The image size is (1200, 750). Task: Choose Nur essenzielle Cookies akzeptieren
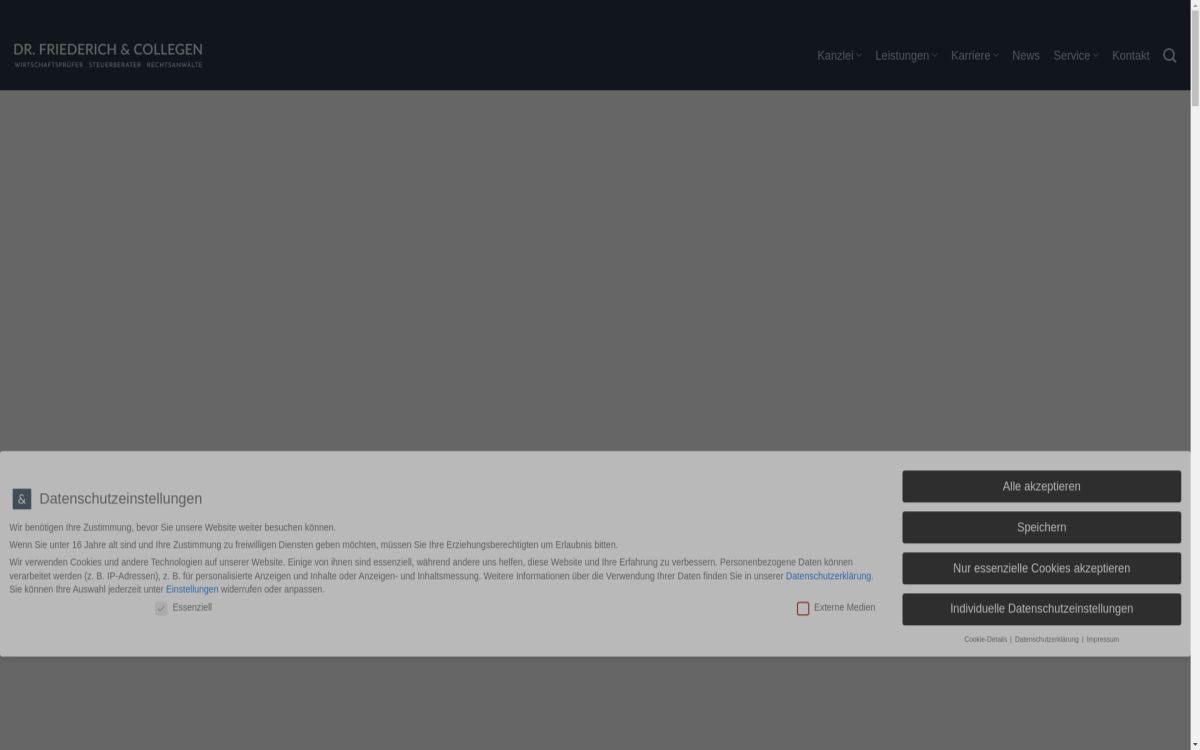(1041, 568)
